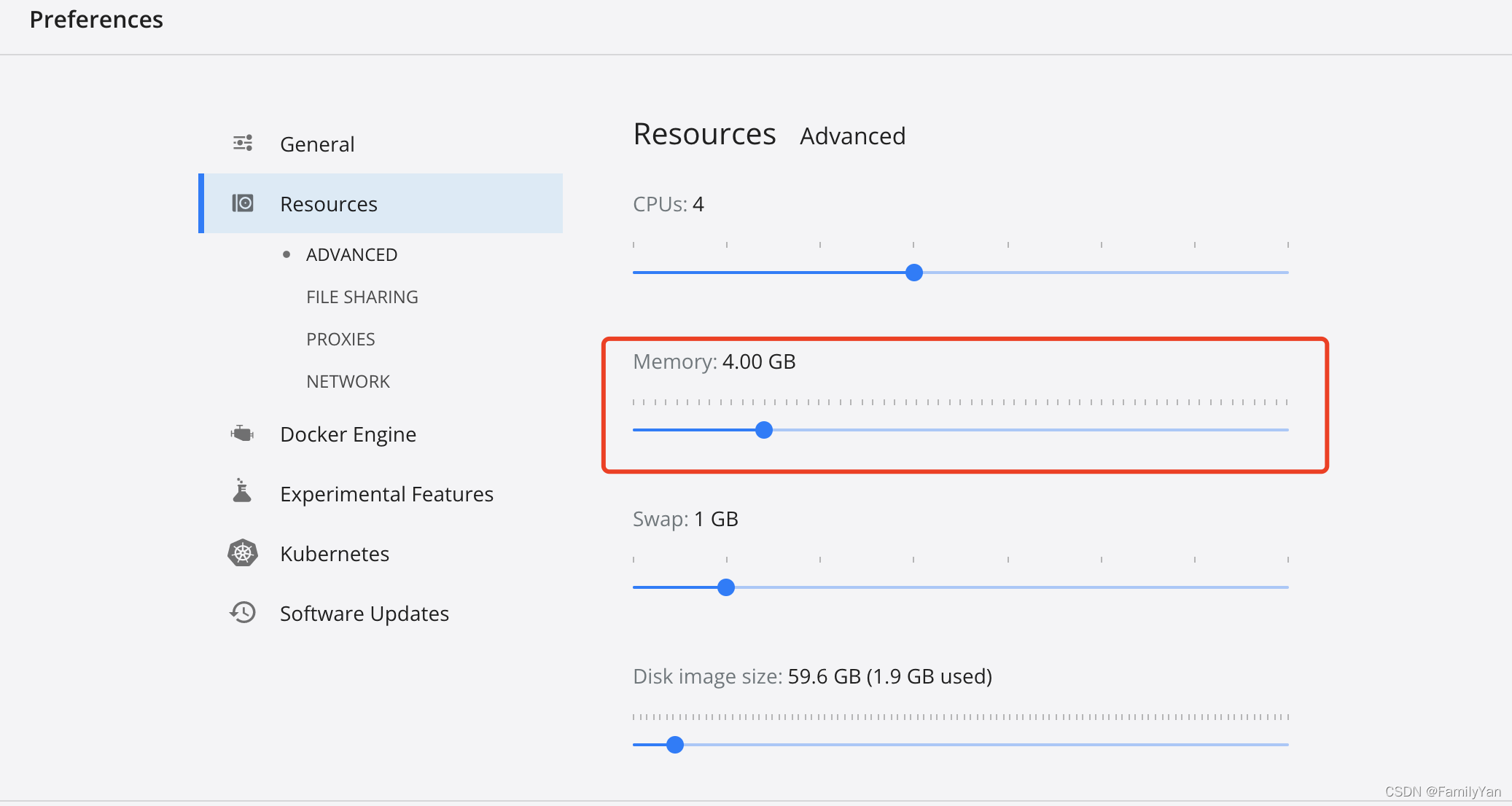Click the Kubernetes helm wheel icon
Screen dimensions: 1512x806
tap(243, 553)
